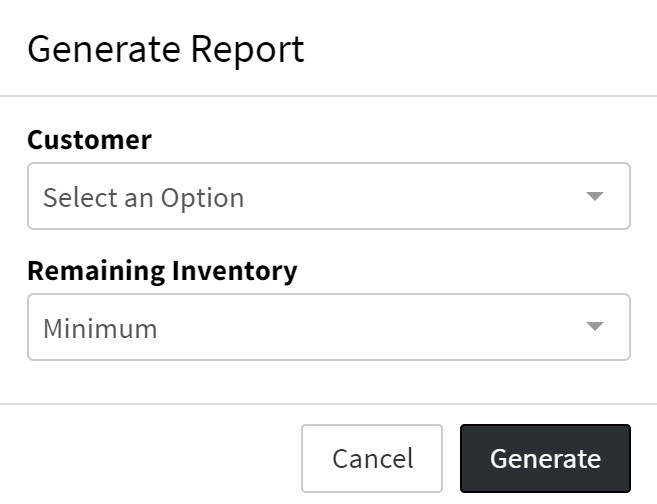The height and width of the screenshot is (504, 657).
Task: Click the Customer field label
Action: tap(89, 140)
